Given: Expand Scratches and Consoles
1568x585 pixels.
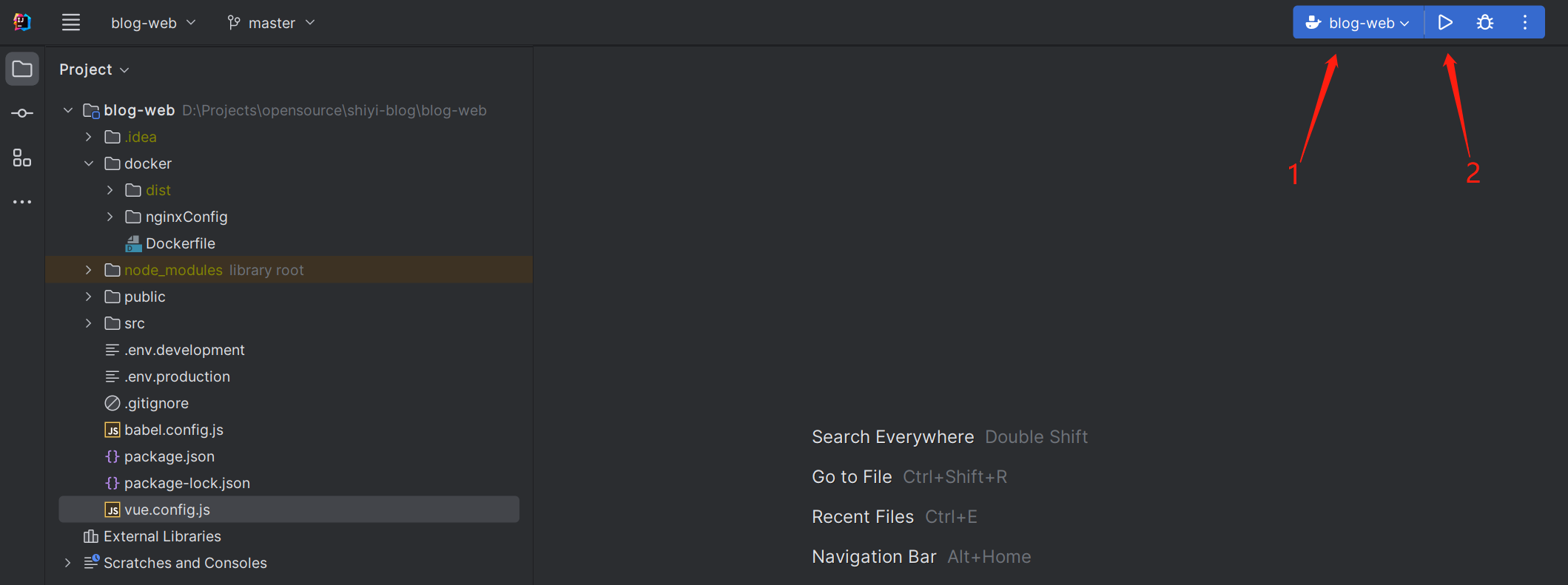Looking at the screenshot, I should (x=68, y=563).
